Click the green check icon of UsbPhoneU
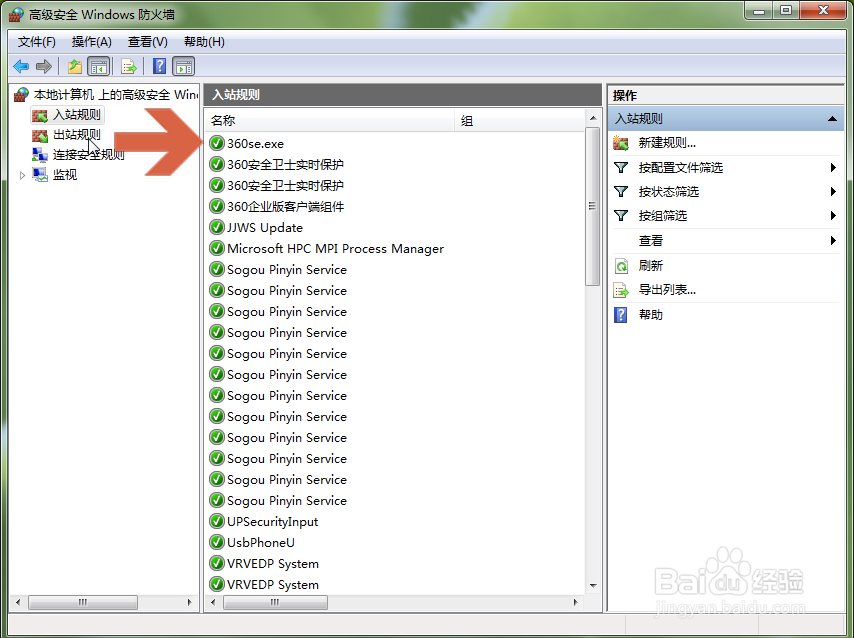The image size is (854, 638). tap(217, 543)
